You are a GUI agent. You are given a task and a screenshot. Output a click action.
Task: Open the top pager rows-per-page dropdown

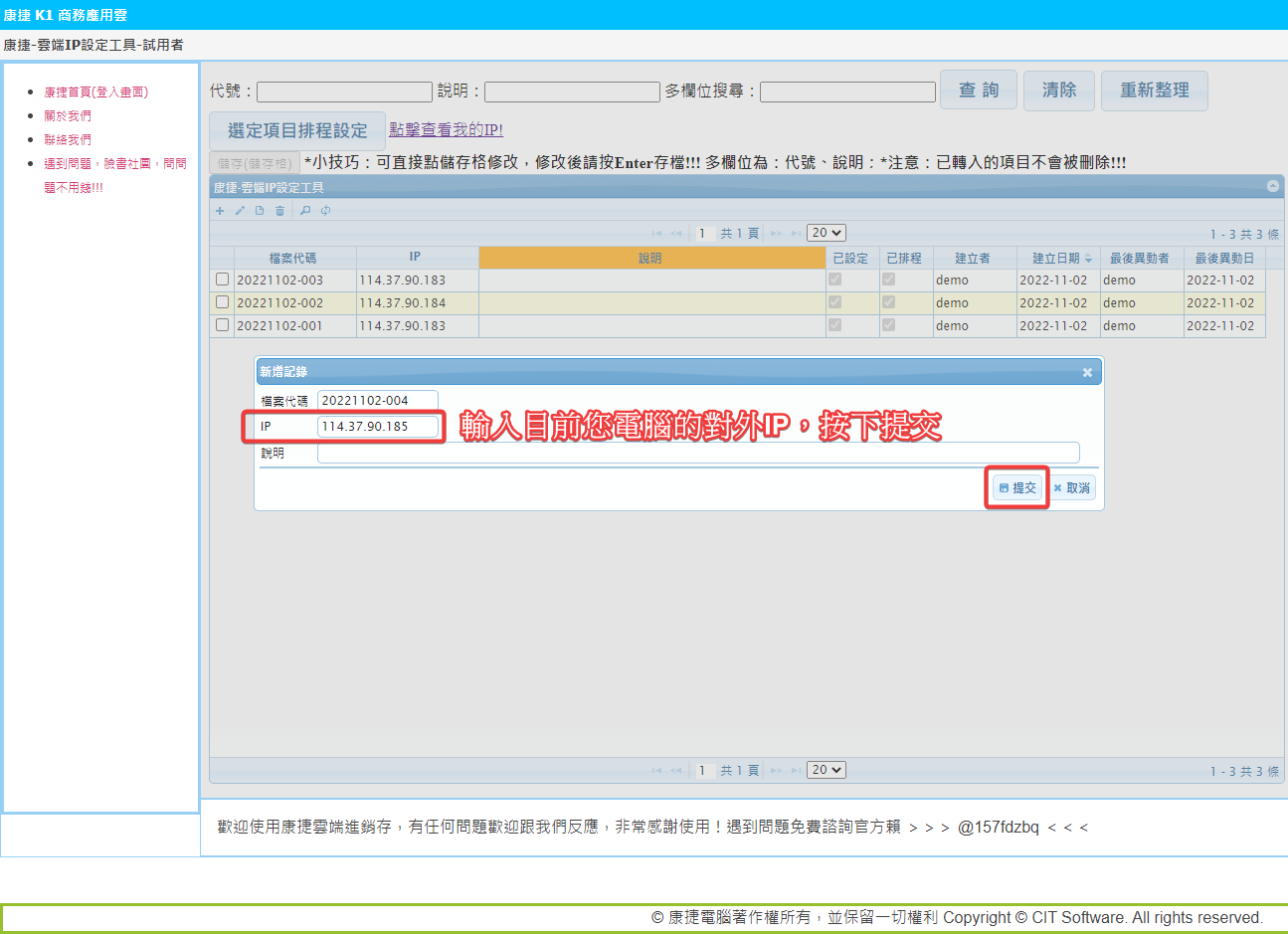826,233
